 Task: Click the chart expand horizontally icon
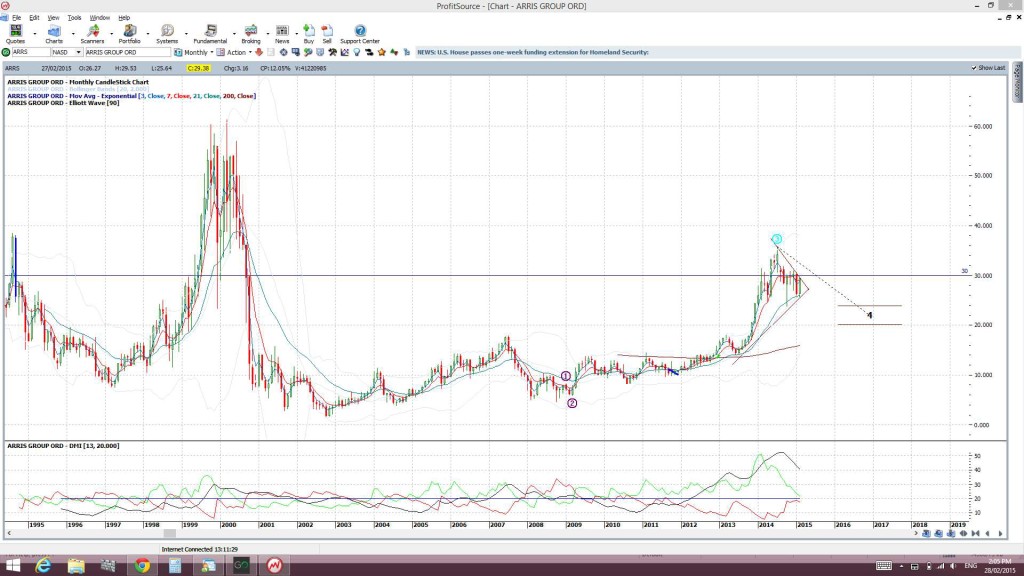click(963, 534)
